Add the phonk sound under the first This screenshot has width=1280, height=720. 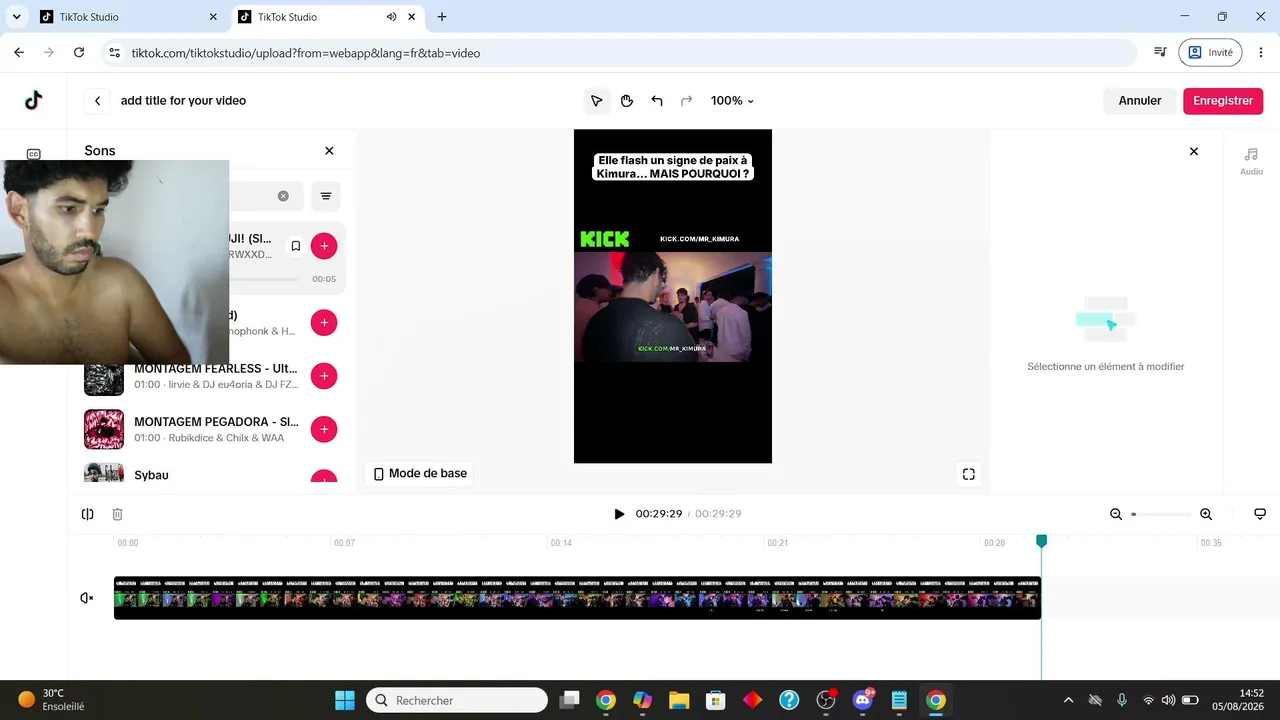click(324, 323)
